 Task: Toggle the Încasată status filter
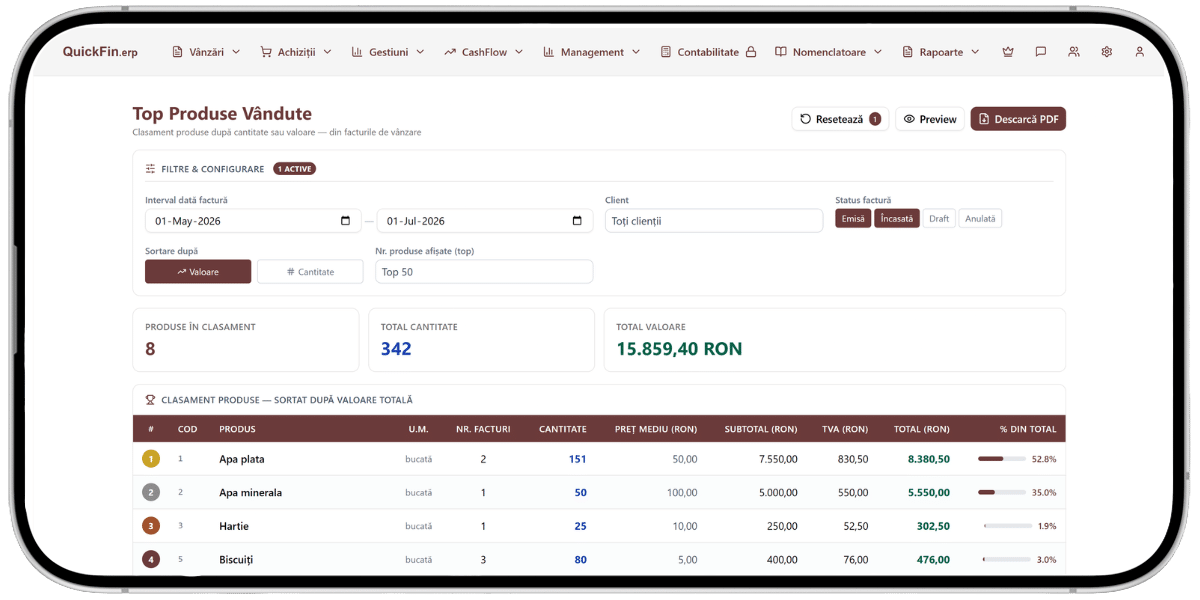click(x=897, y=219)
